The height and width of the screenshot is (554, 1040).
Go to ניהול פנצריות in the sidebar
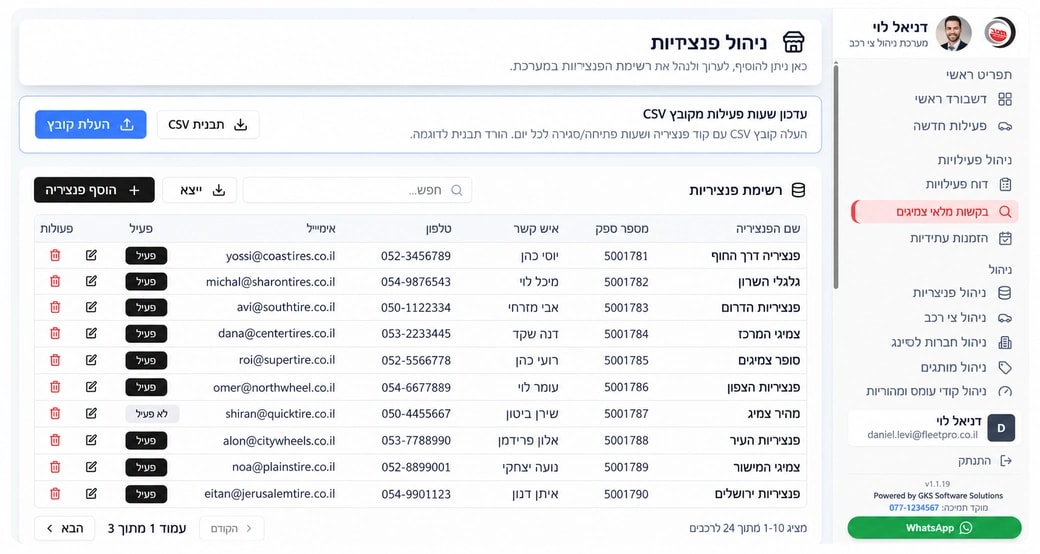[x=962, y=293]
